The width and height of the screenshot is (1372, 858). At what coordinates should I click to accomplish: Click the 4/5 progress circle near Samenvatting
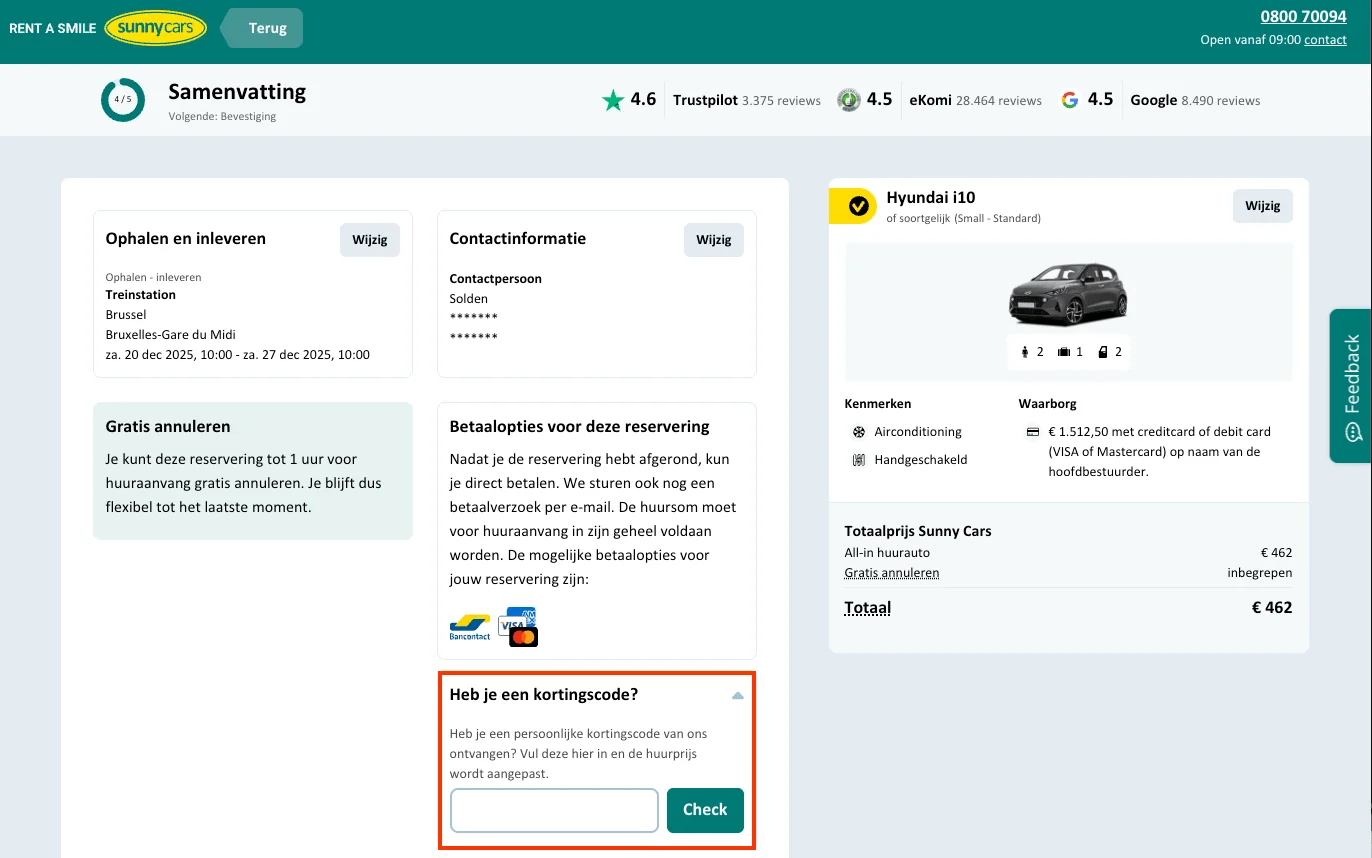[x=122, y=99]
